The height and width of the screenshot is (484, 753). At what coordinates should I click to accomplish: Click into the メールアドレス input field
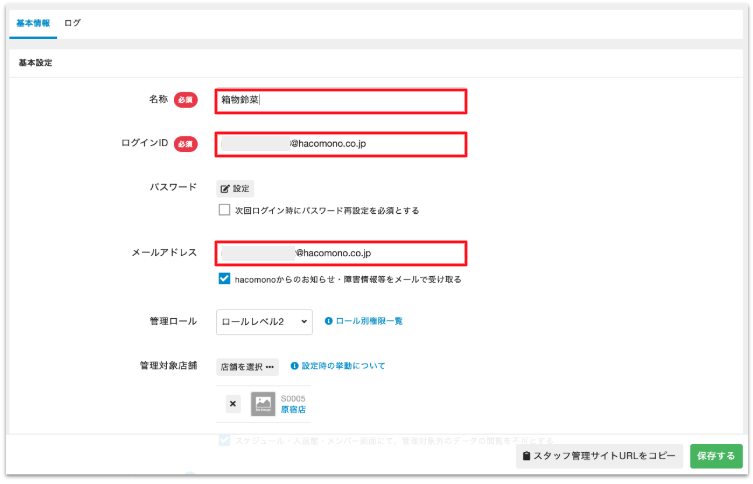coord(341,254)
